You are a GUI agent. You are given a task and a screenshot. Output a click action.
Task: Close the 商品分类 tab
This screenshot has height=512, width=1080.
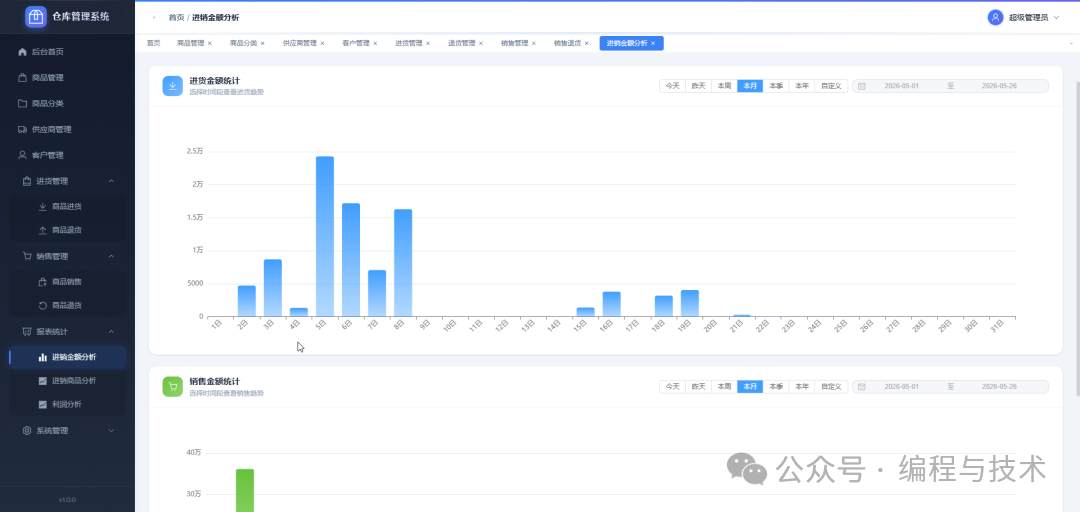pyautogui.click(x=262, y=43)
